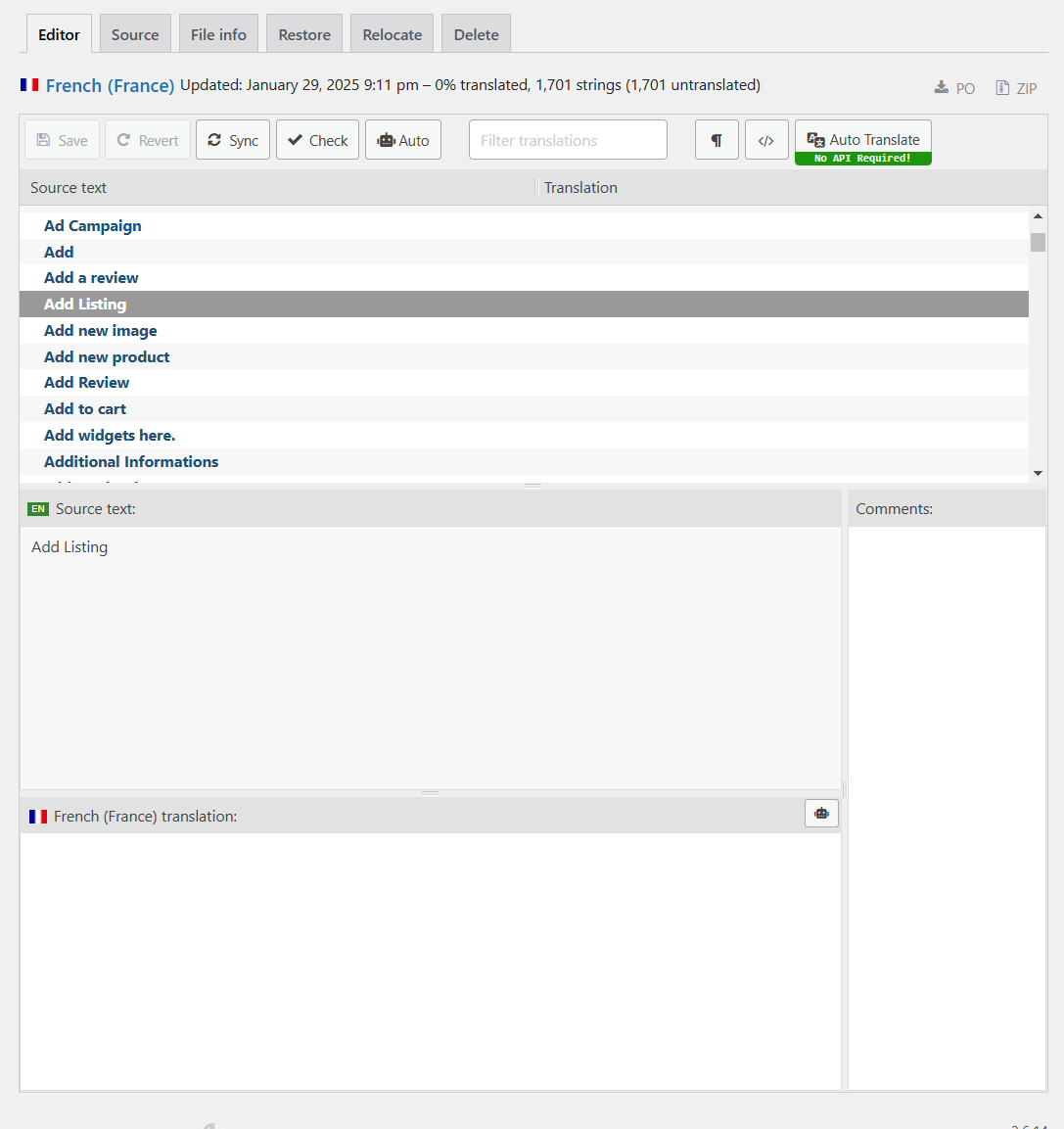
Task: Select the 'Ad Campaign' string row
Action: pyautogui.click(x=93, y=226)
